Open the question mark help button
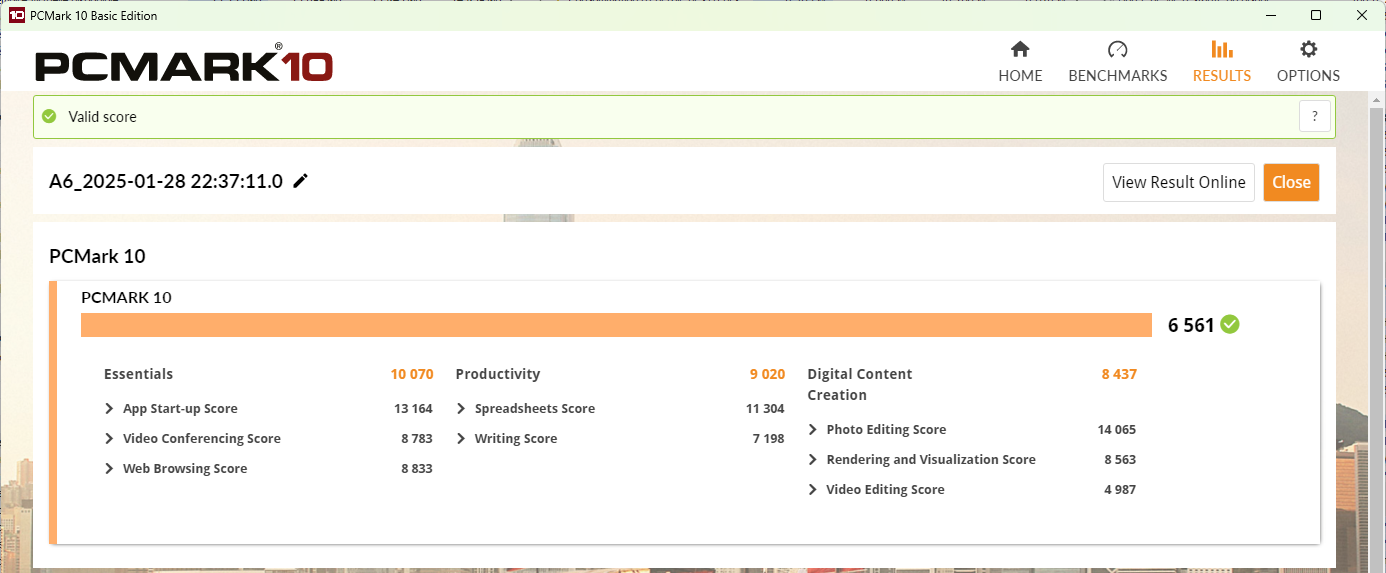 point(1315,116)
